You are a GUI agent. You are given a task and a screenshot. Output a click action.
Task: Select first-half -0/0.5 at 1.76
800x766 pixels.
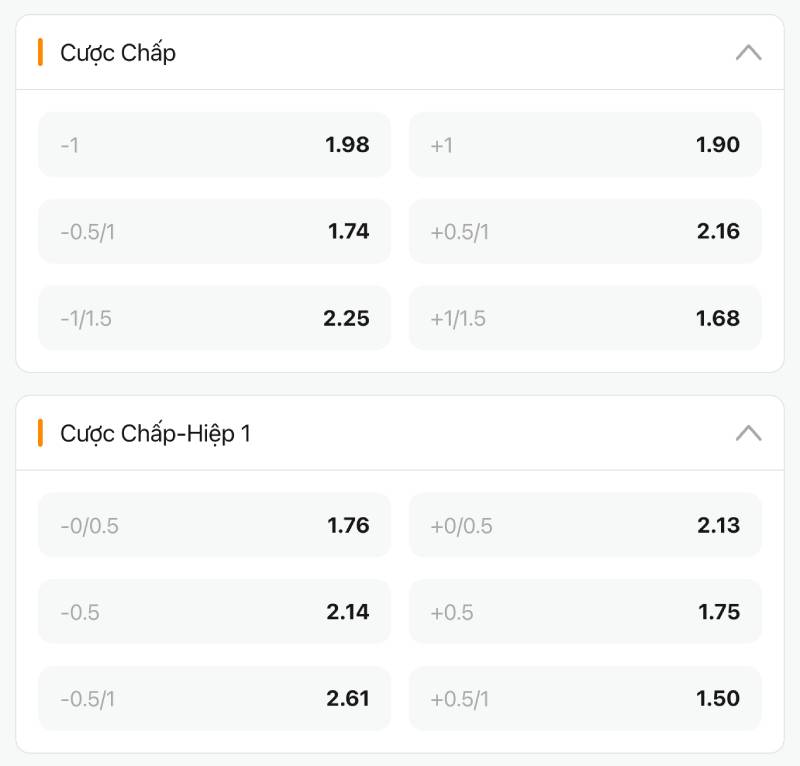[x=214, y=525]
